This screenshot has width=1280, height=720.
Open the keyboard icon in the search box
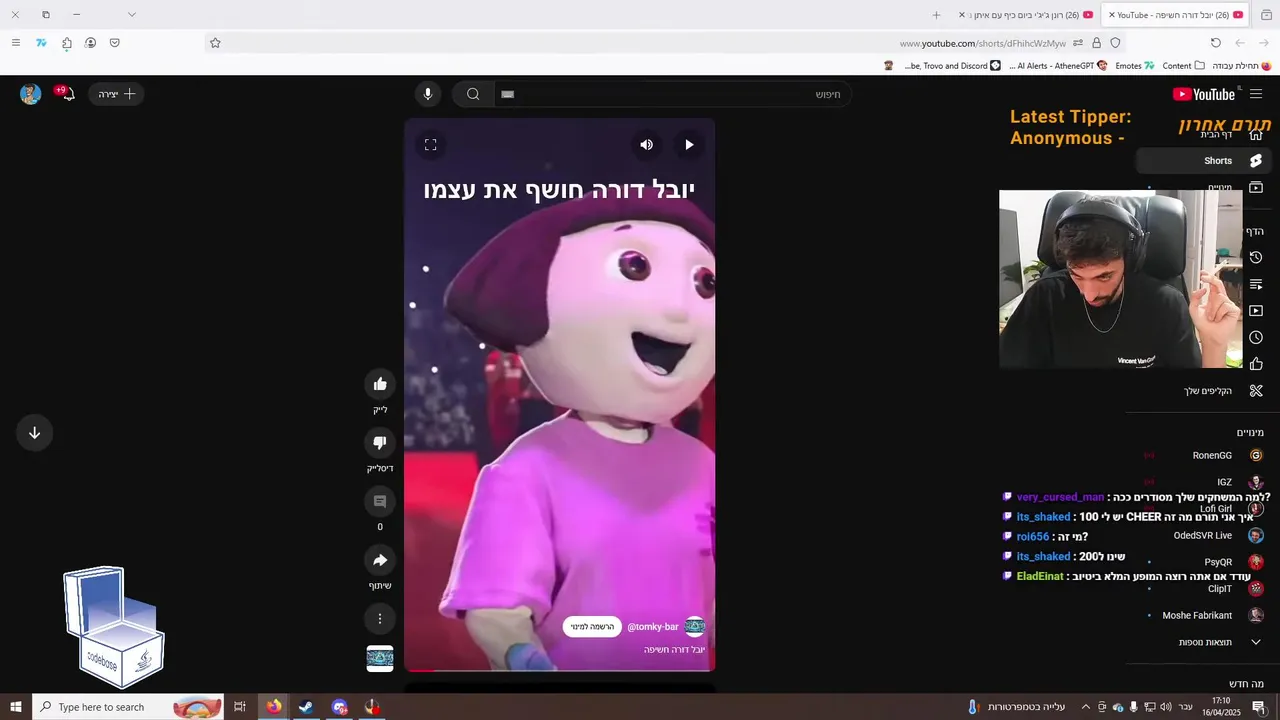click(507, 94)
